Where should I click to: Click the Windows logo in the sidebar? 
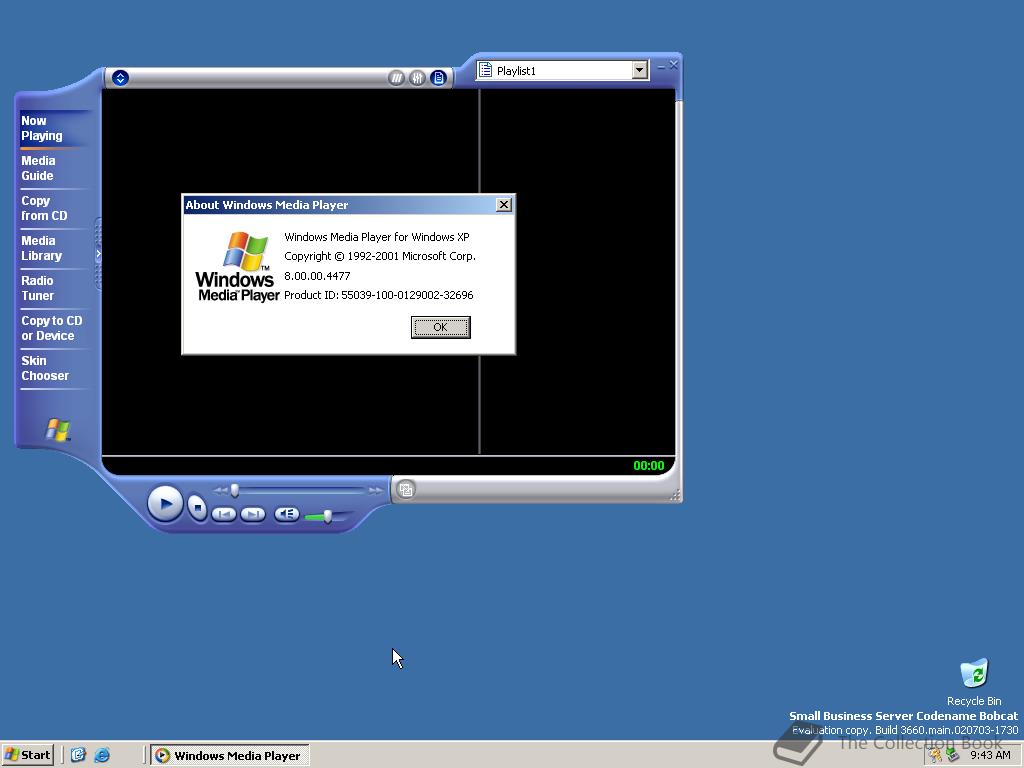pos(57,430)
